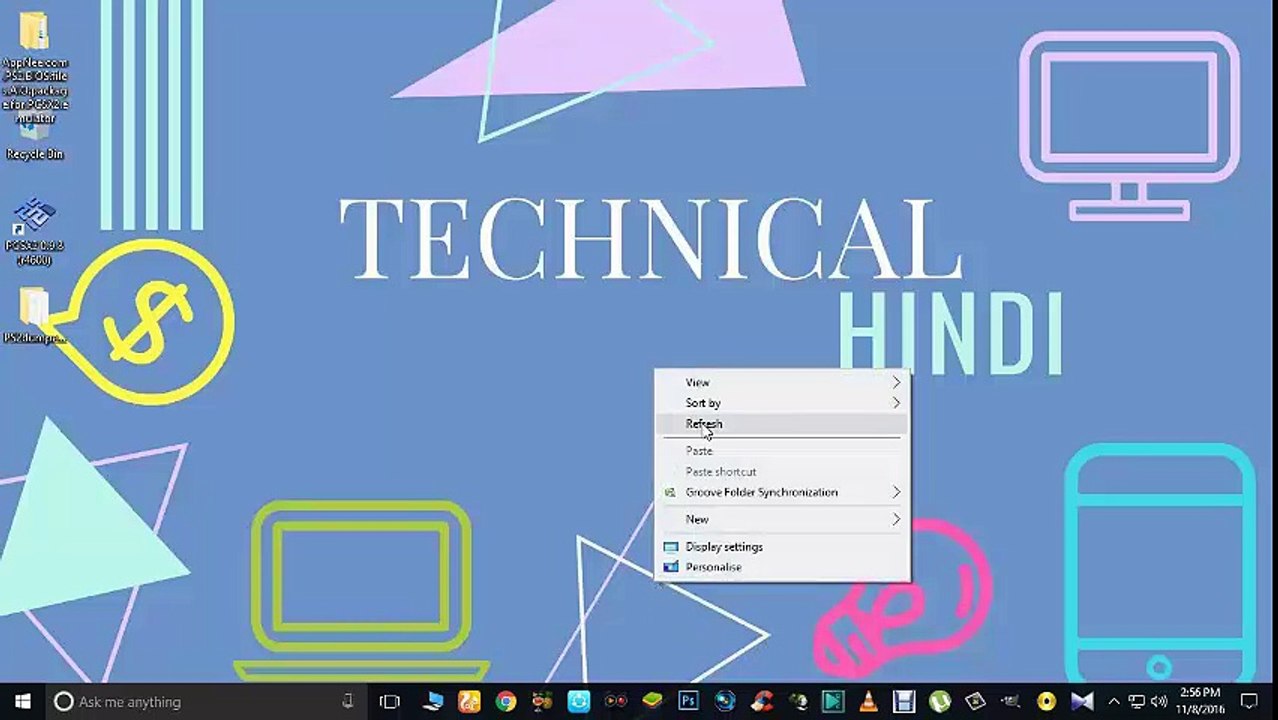The width and height of the screenshot is (1278, 720).
Task: Open Display settings from the context menu
Action: (782, 547)
